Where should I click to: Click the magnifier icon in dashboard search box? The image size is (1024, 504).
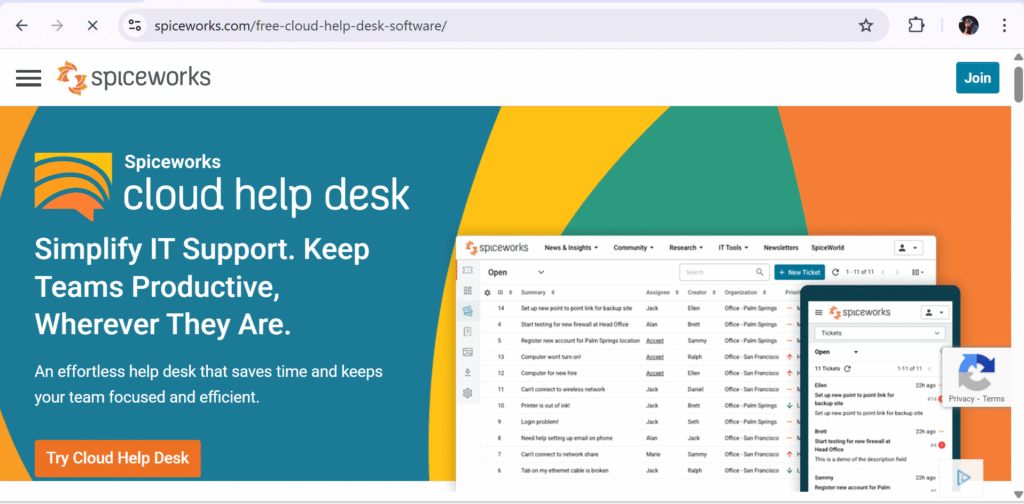tap(760, 272)
